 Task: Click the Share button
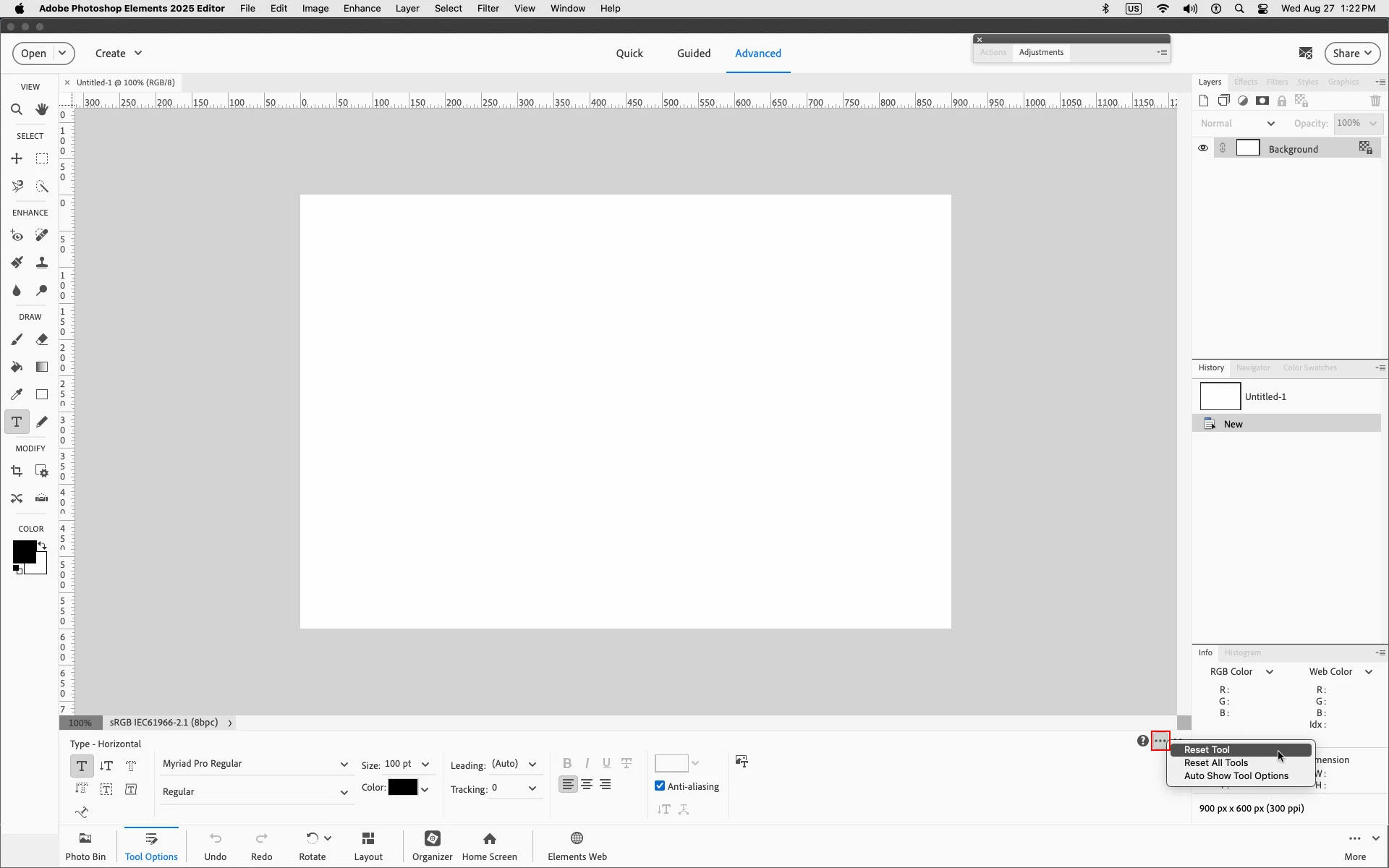1351,54
